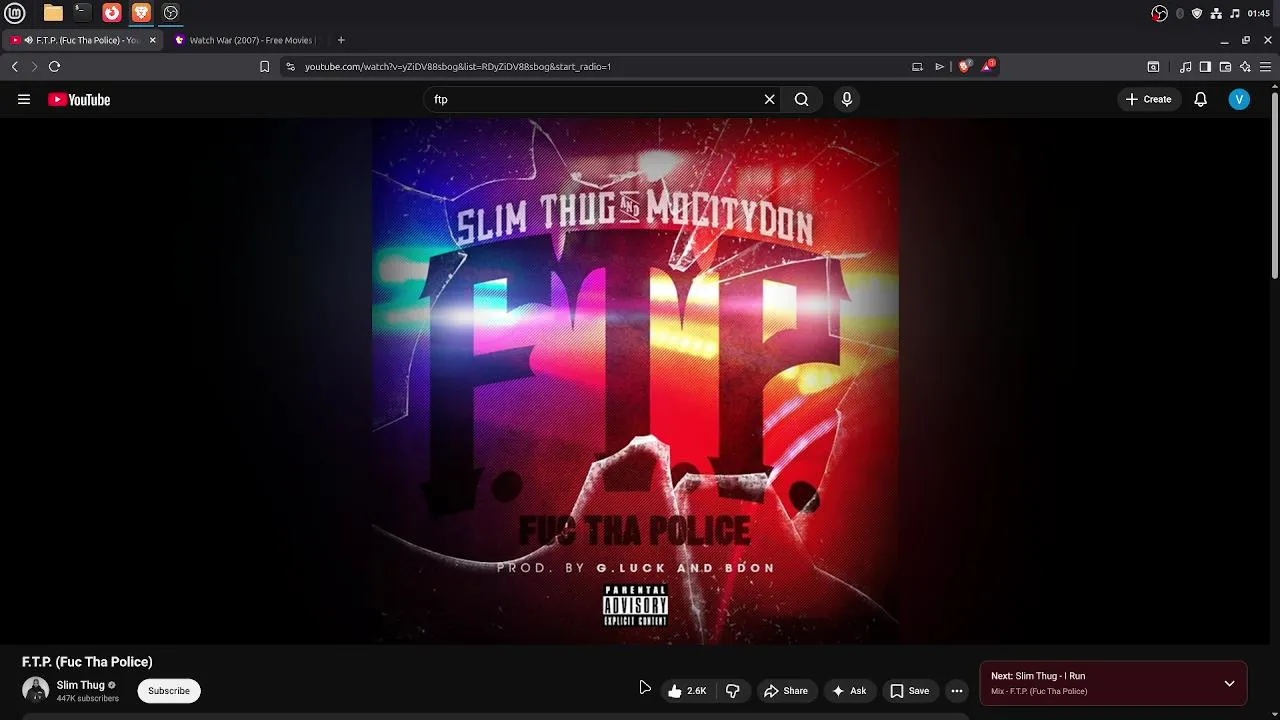Open YouTube notifications bell
Screen dimensions: 1280x720
[x=1201, y=99]
